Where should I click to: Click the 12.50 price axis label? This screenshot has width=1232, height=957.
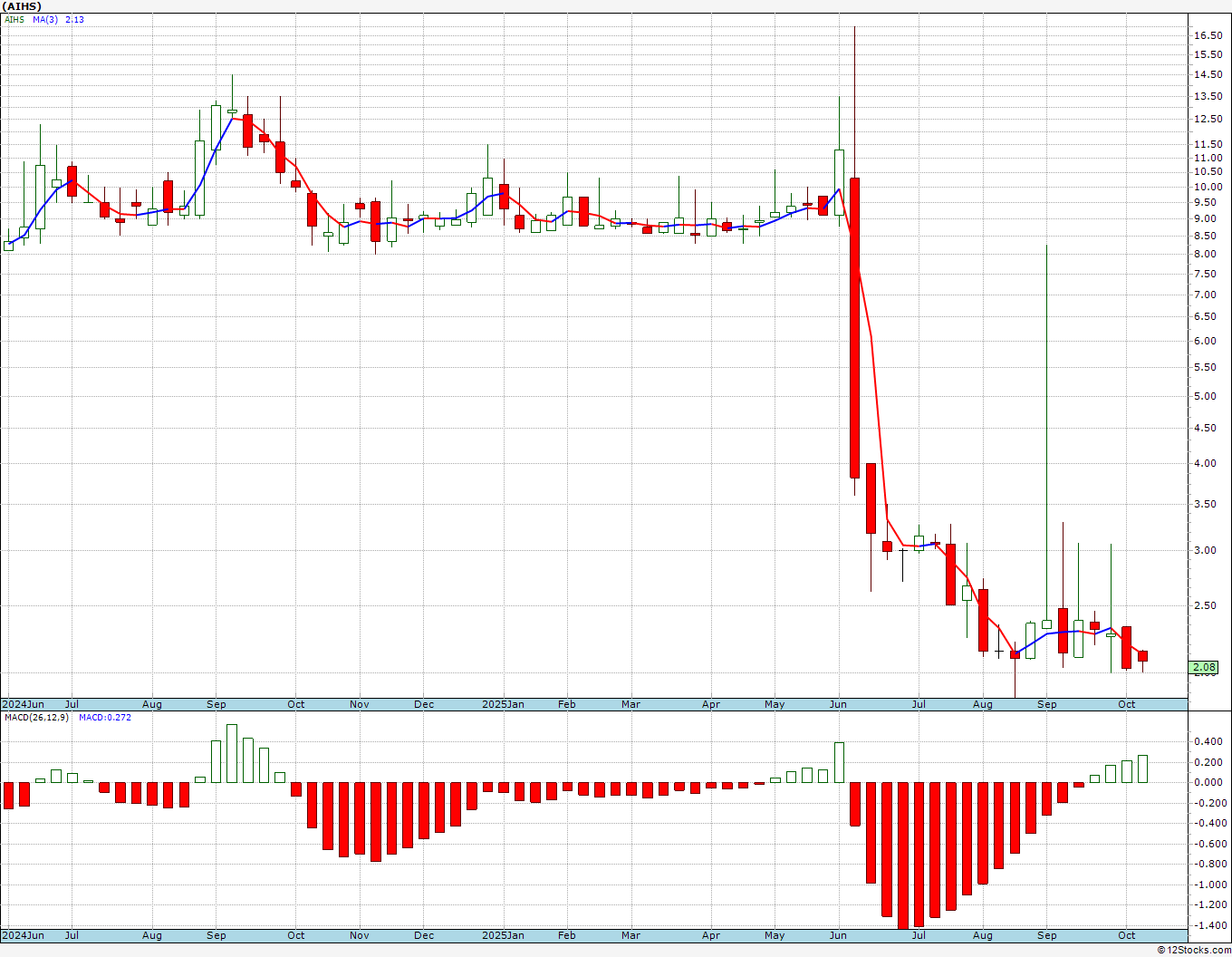(1208, 119)
